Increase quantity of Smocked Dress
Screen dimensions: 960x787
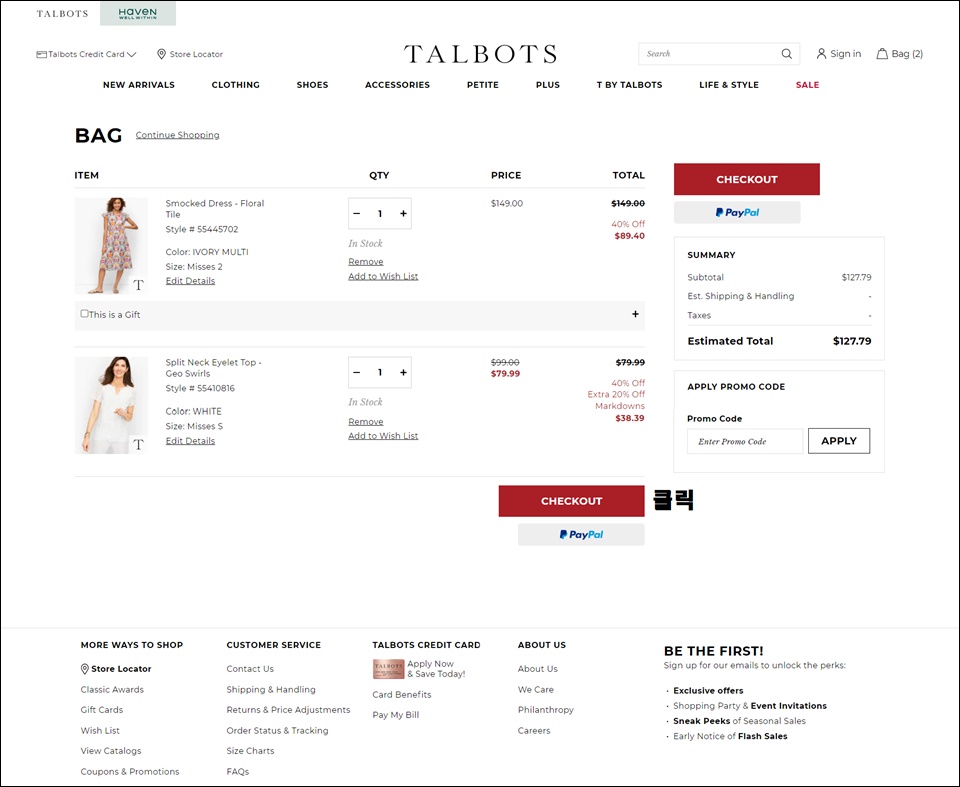point(403,214)
